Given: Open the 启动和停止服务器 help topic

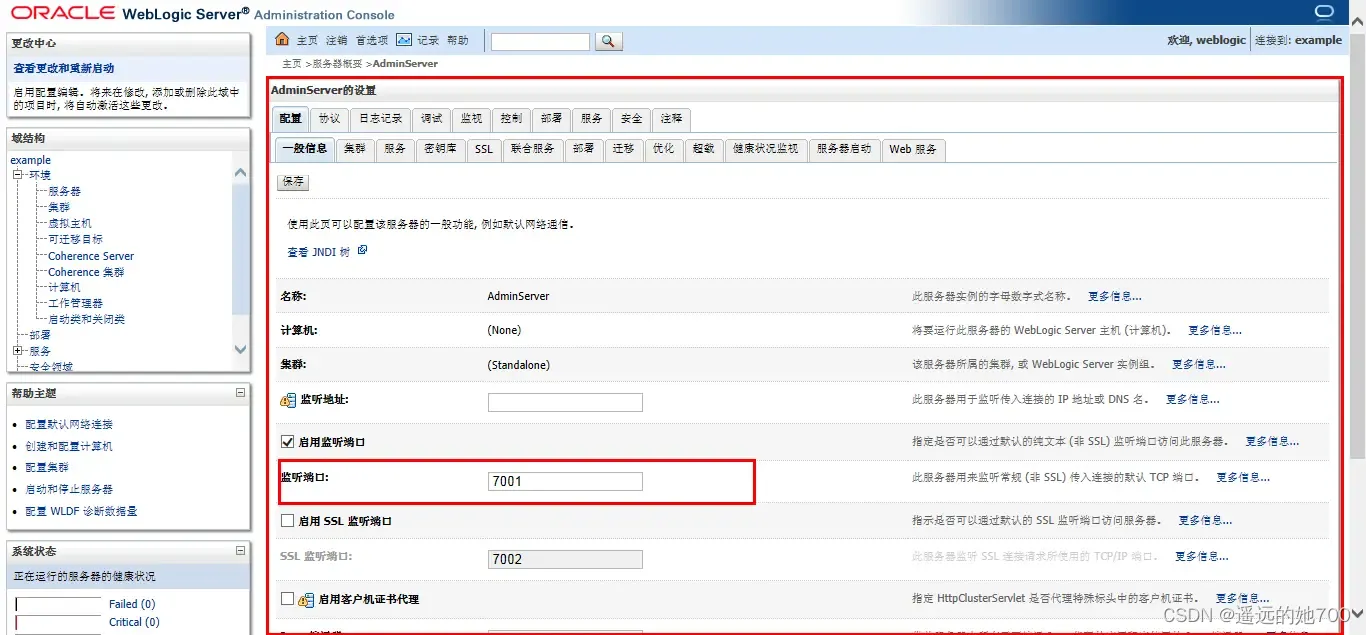Looking at the screenshot, I should pos(69,489).
